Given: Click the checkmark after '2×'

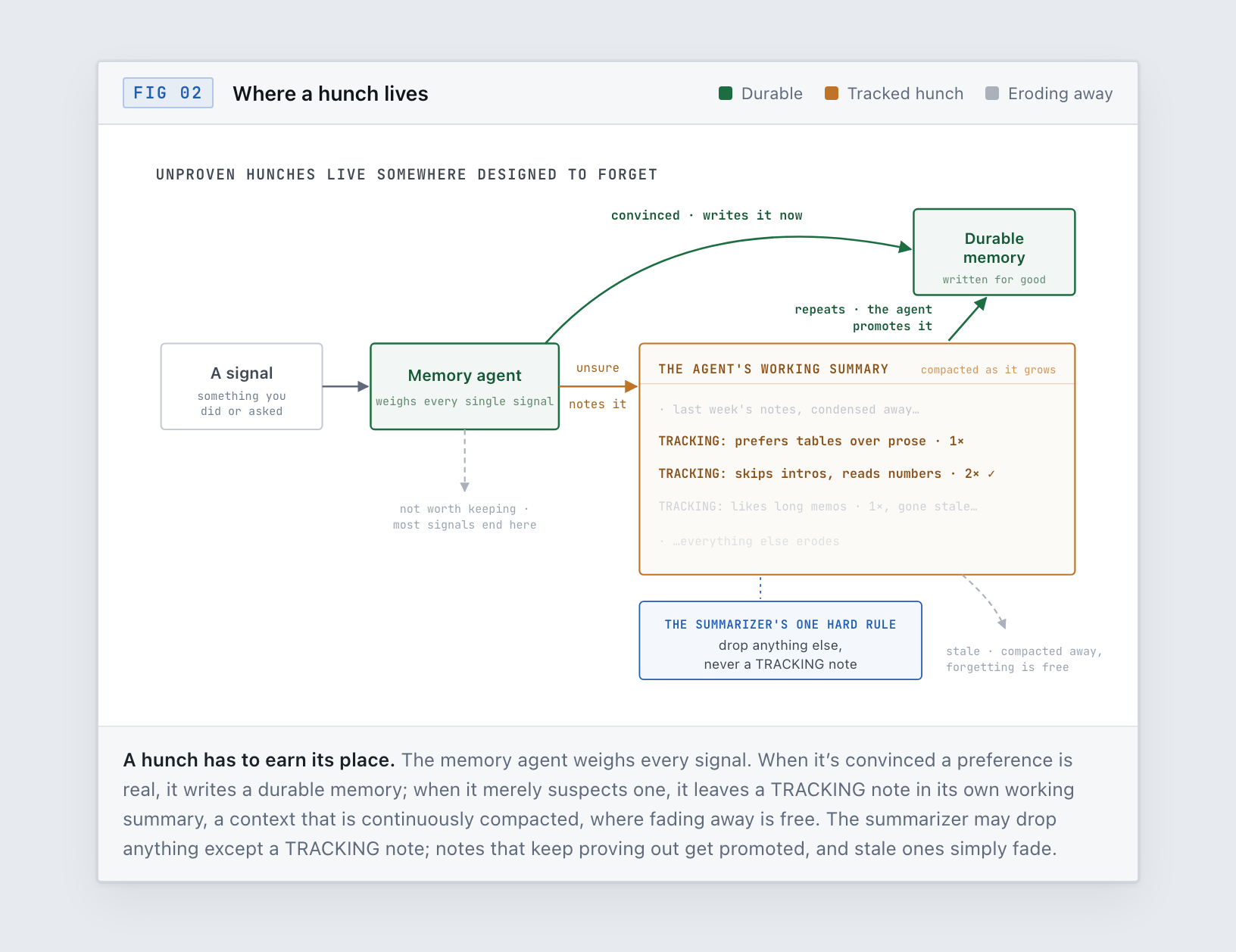Looking at the screenshot, I should (991, 474).
